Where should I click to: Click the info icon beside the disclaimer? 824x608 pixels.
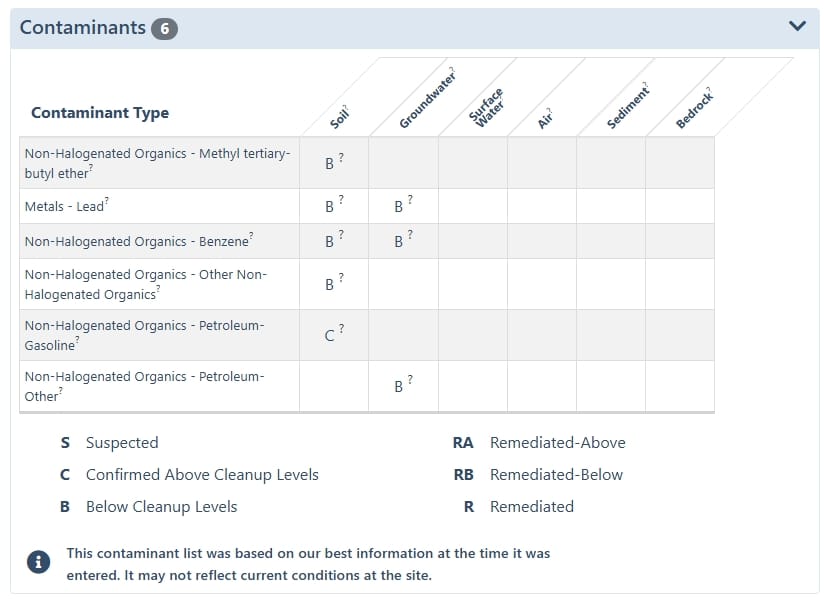(39, 563)
